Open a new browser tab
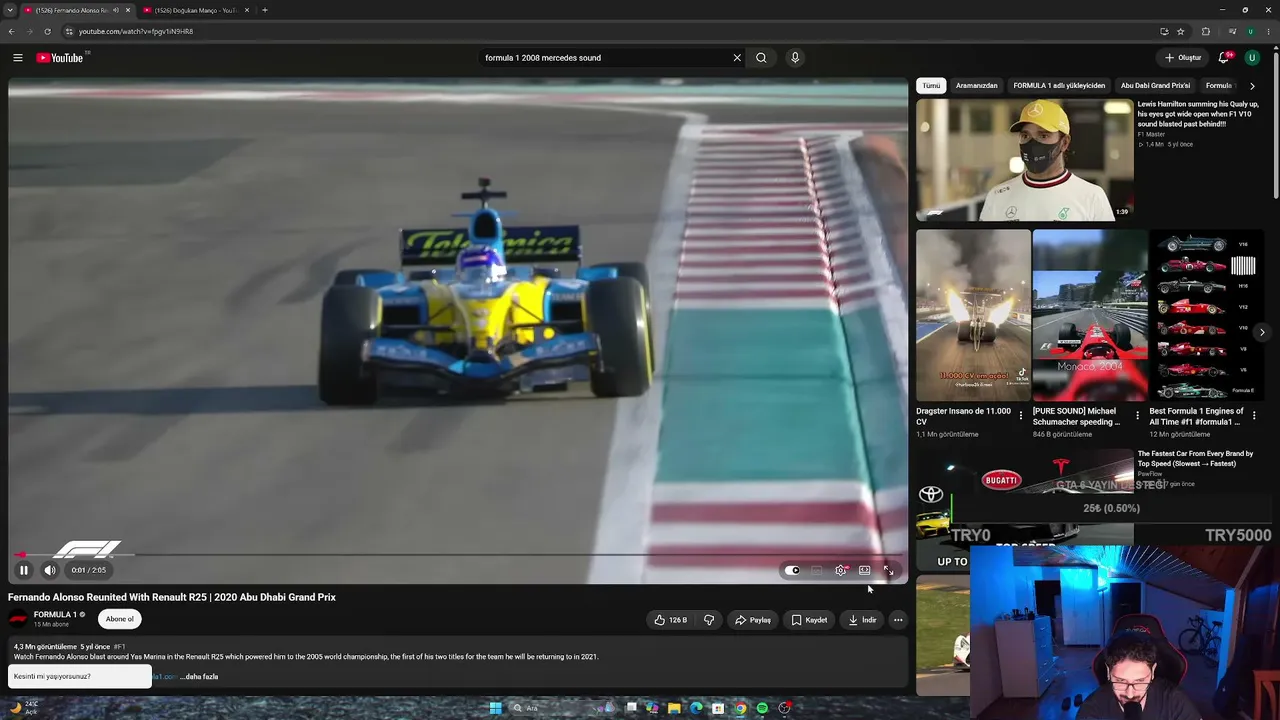The width and height of the screenshot is (1280, 720). [265, 10]
